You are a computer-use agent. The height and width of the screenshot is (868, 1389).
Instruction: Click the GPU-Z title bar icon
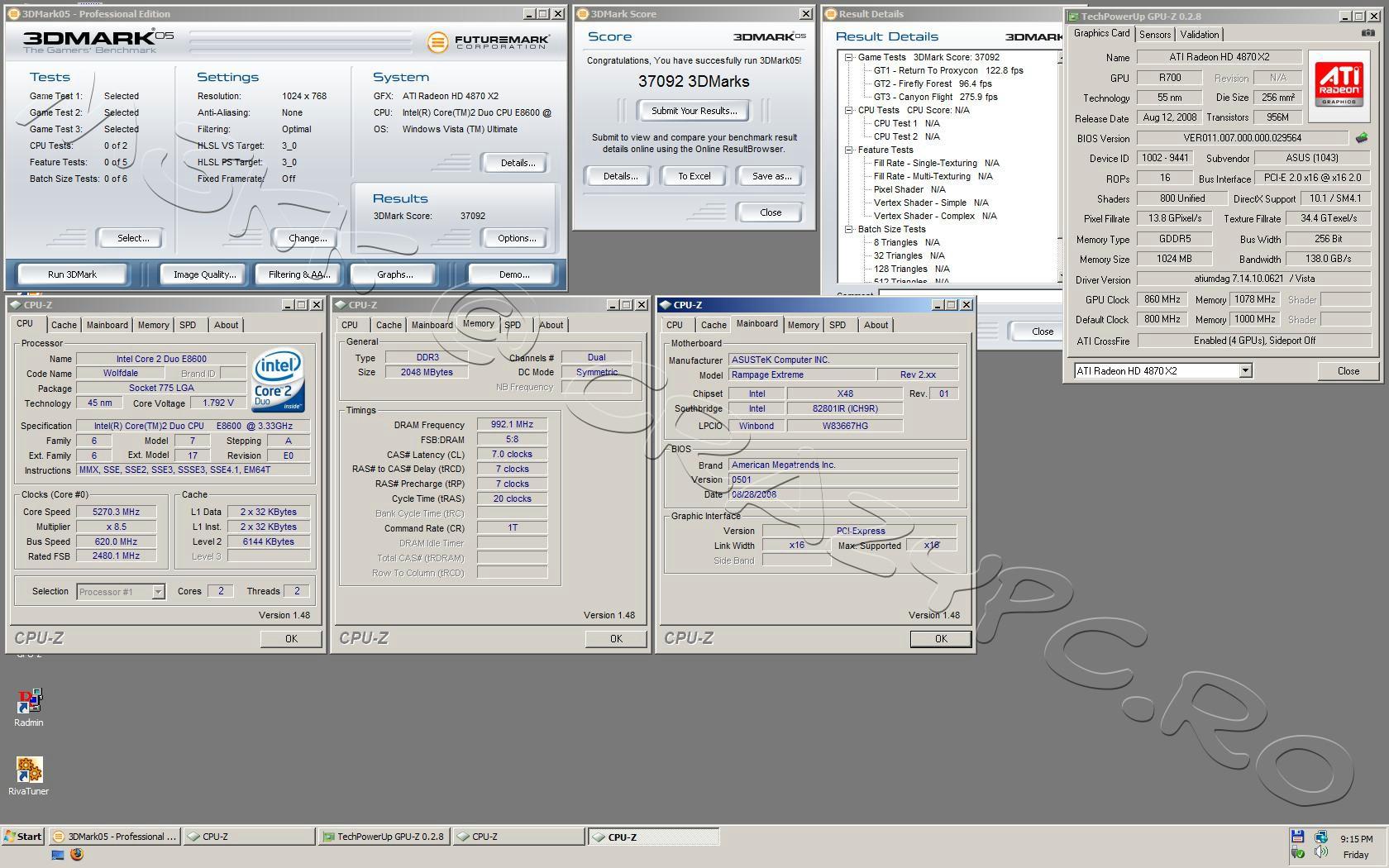pos(1073,16)
